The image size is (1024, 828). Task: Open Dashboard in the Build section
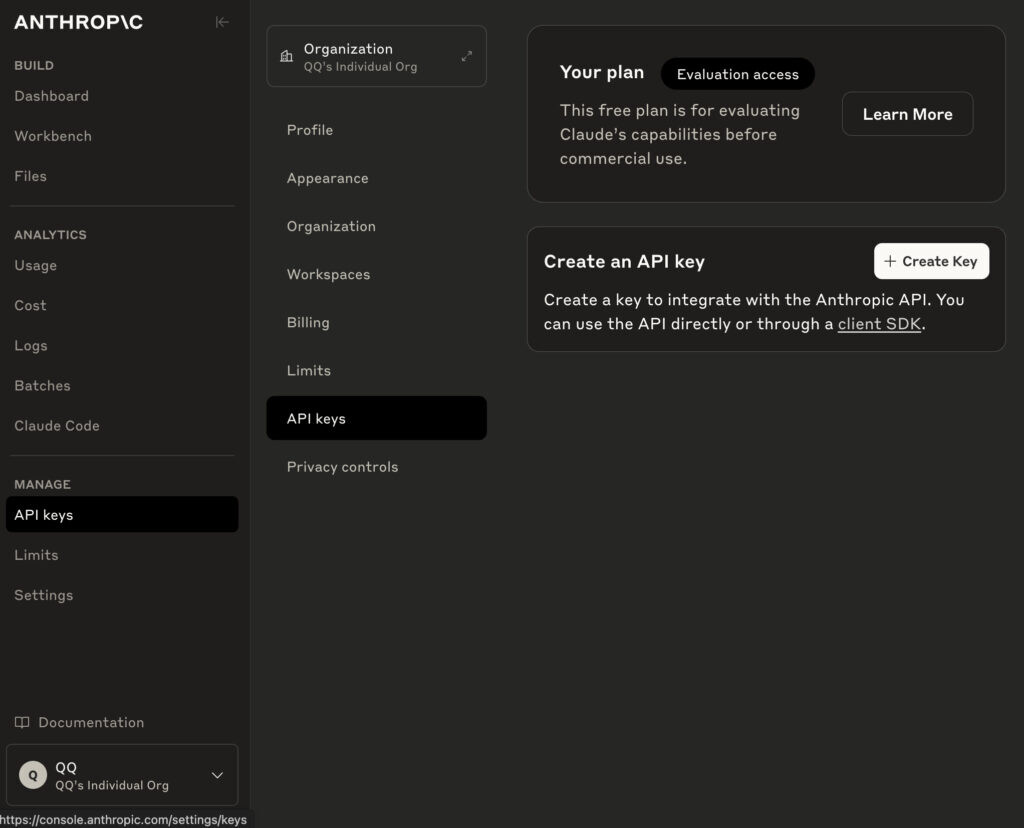[52, 96]
